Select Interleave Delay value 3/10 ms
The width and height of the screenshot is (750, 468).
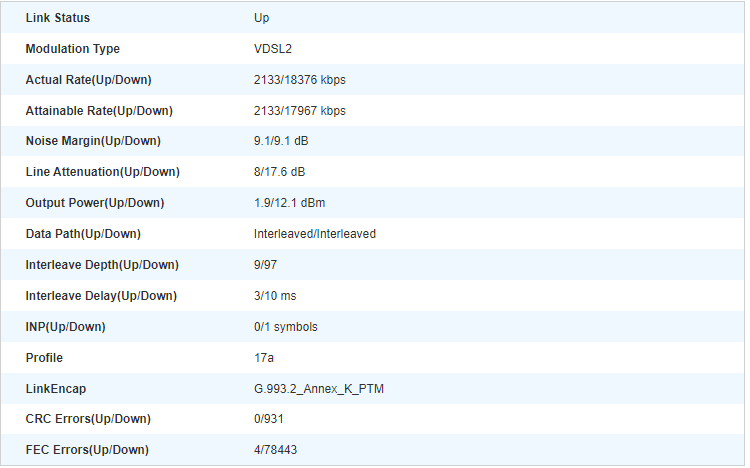[x=275, y=296]
